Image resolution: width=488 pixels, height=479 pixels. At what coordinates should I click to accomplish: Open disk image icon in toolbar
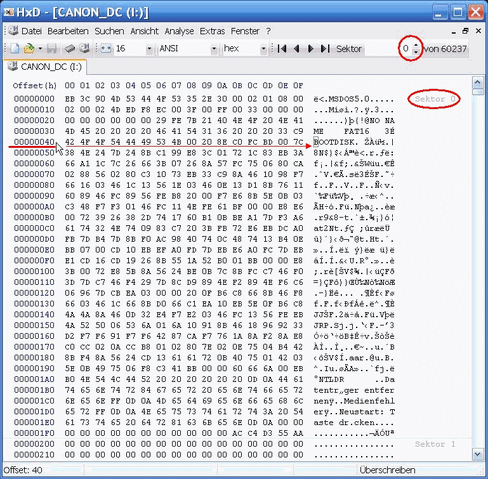(85, 49)
